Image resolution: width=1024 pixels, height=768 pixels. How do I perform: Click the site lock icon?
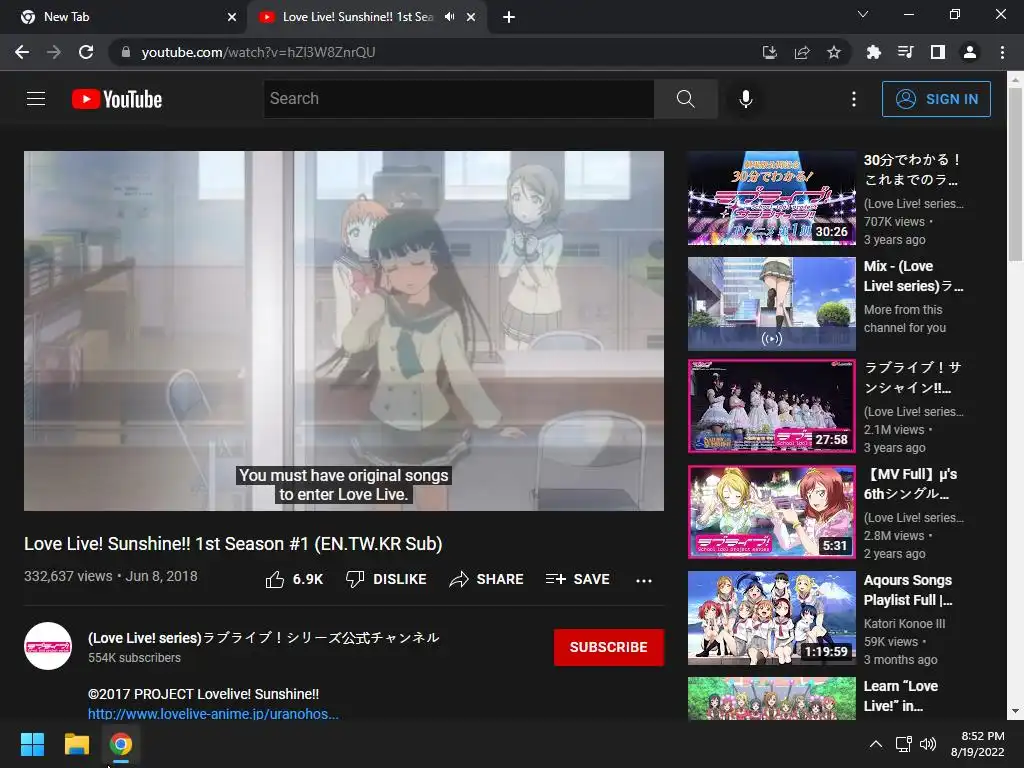tap(125, 52)
